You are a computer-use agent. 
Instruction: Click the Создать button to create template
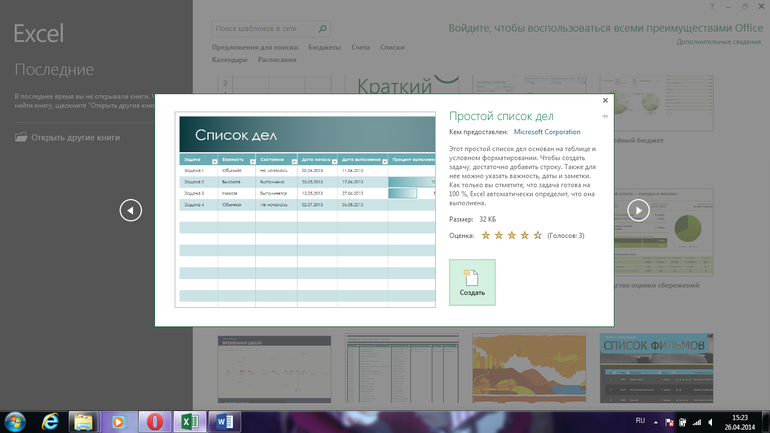[x=472, y=282]
